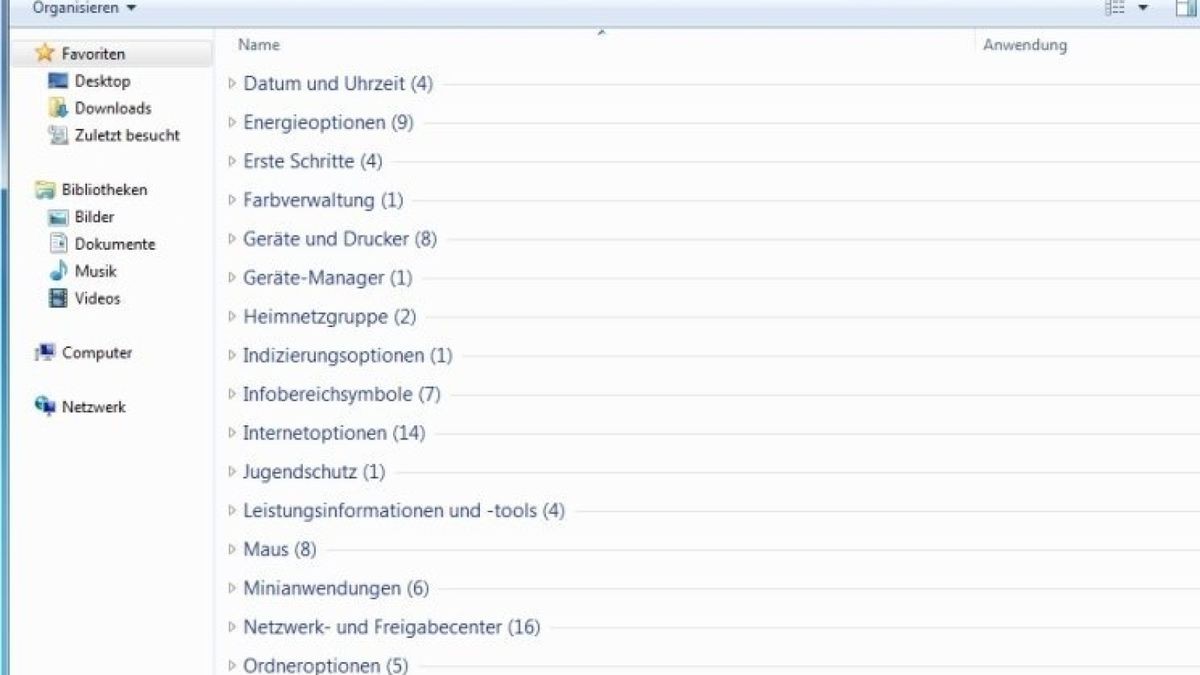The width and height of the screenshot is (1200, 675).
Task: Select the Desktop icon in sidebar
Action: 58,81
